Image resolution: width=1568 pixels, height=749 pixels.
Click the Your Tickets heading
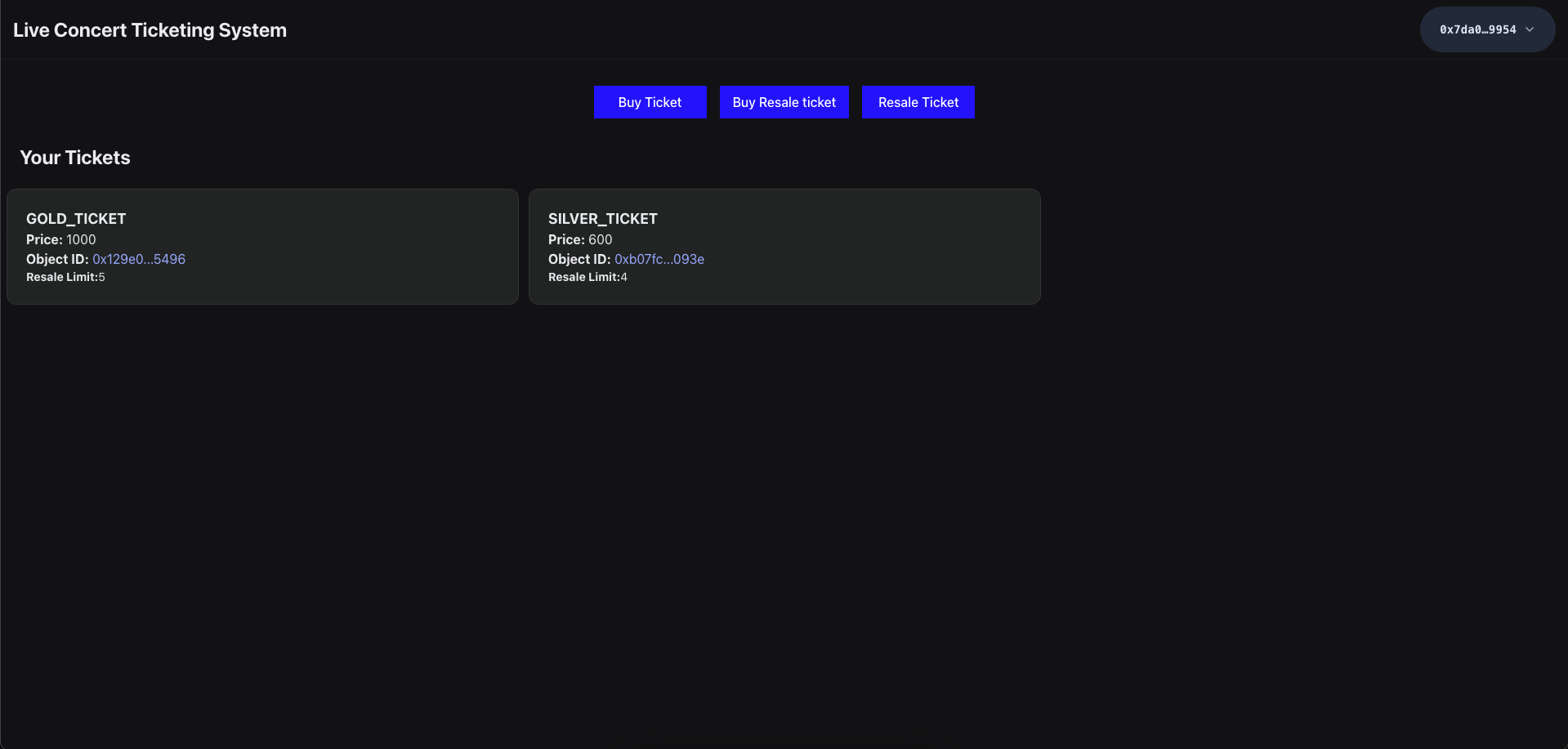[x=75, y=158]
